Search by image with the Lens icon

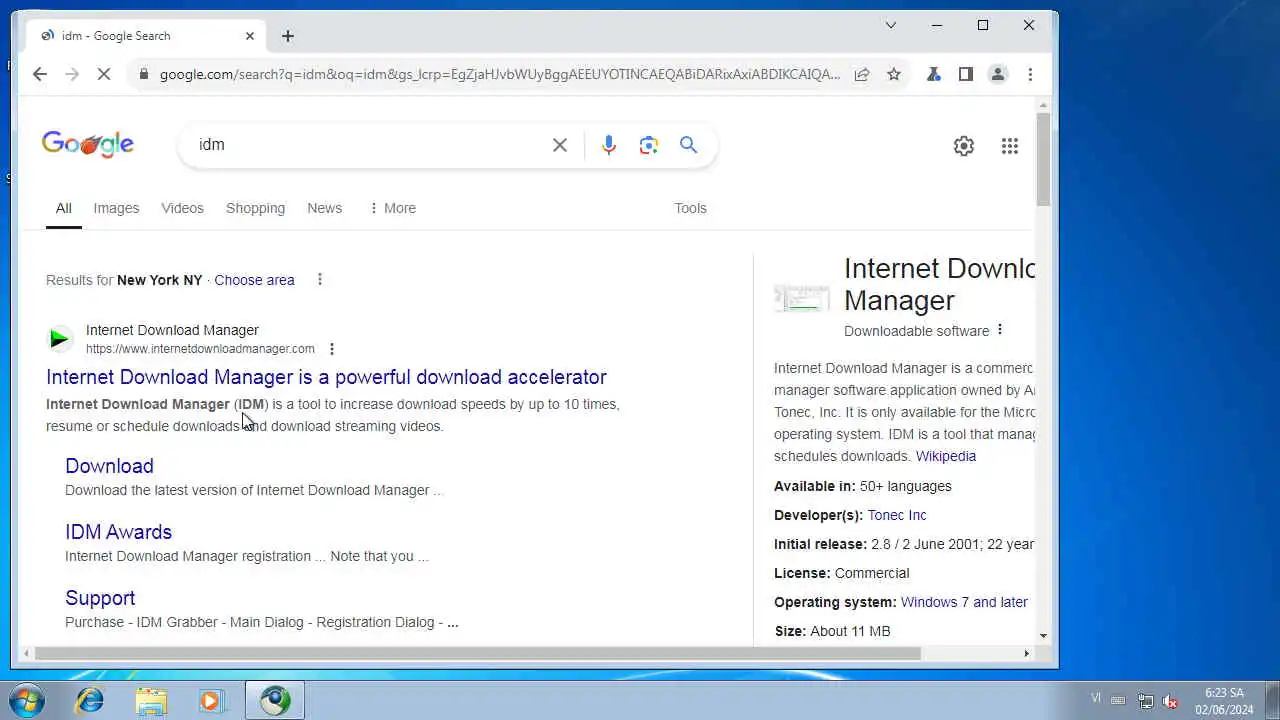649,145
